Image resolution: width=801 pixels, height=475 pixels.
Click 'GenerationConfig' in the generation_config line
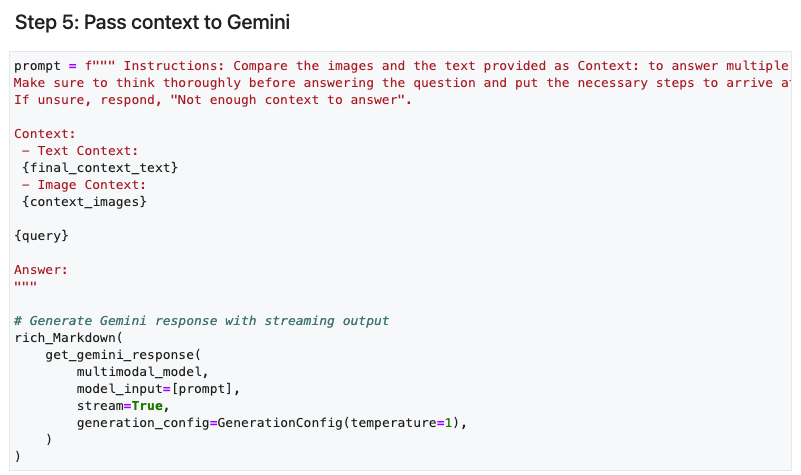[x=280, y=422]
